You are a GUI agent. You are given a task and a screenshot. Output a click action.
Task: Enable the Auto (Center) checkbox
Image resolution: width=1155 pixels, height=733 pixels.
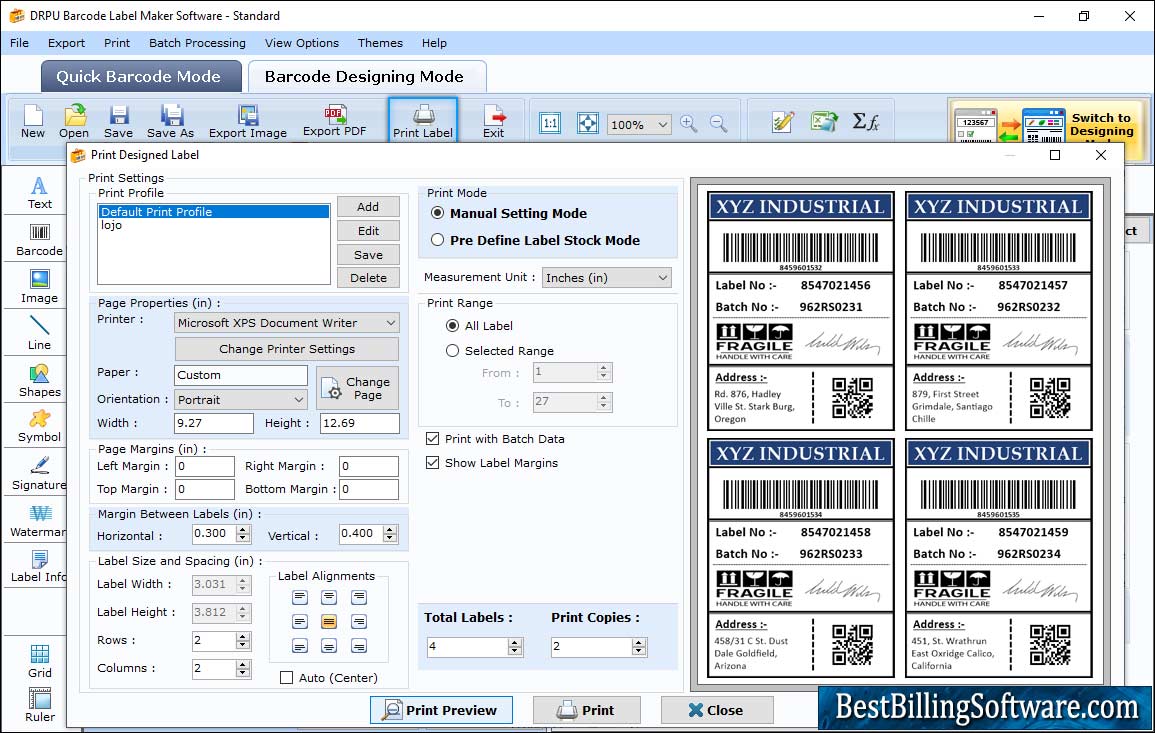[287, 678]
